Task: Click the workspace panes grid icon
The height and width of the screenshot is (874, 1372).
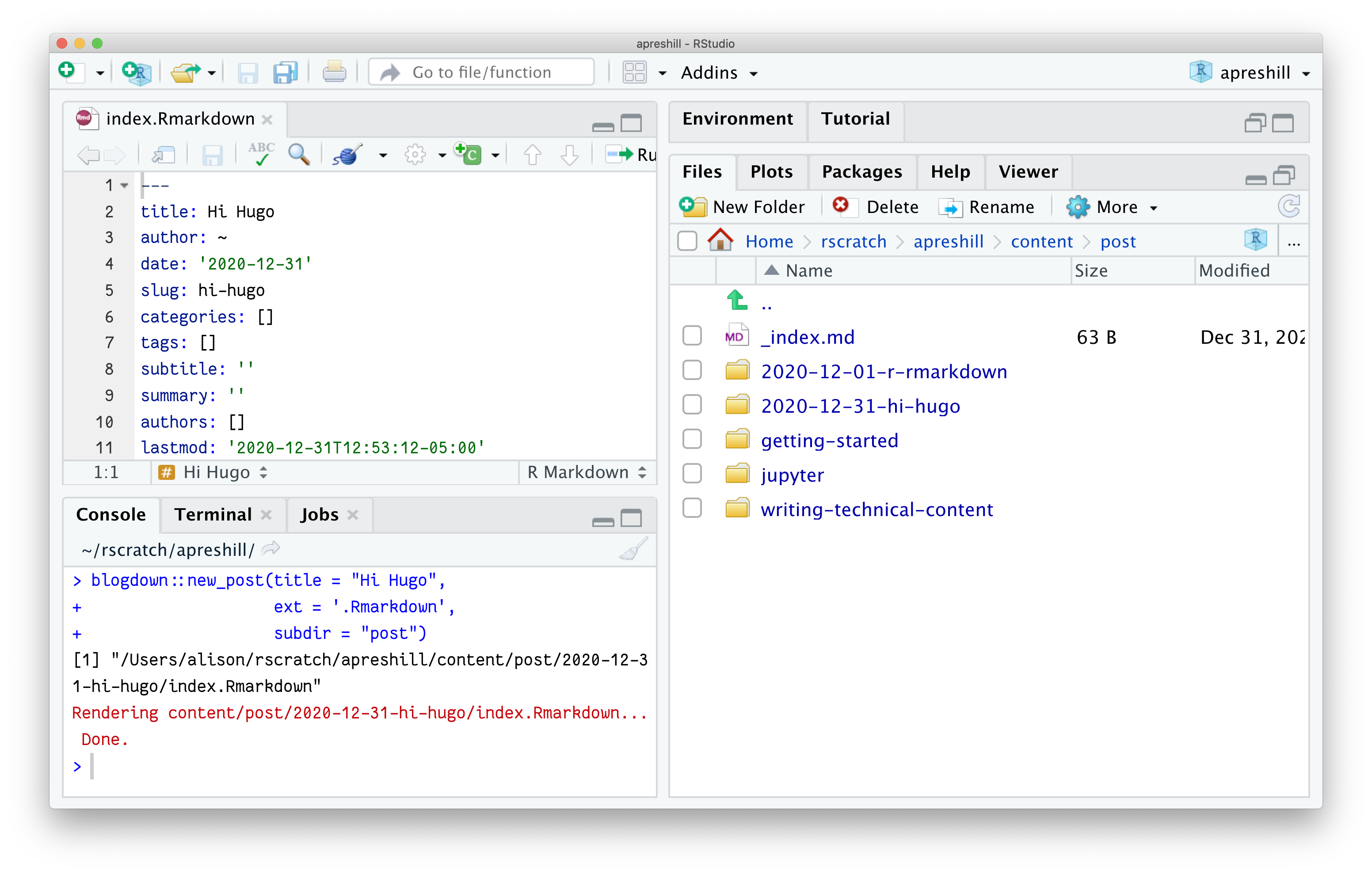Action: pos(634,72)
